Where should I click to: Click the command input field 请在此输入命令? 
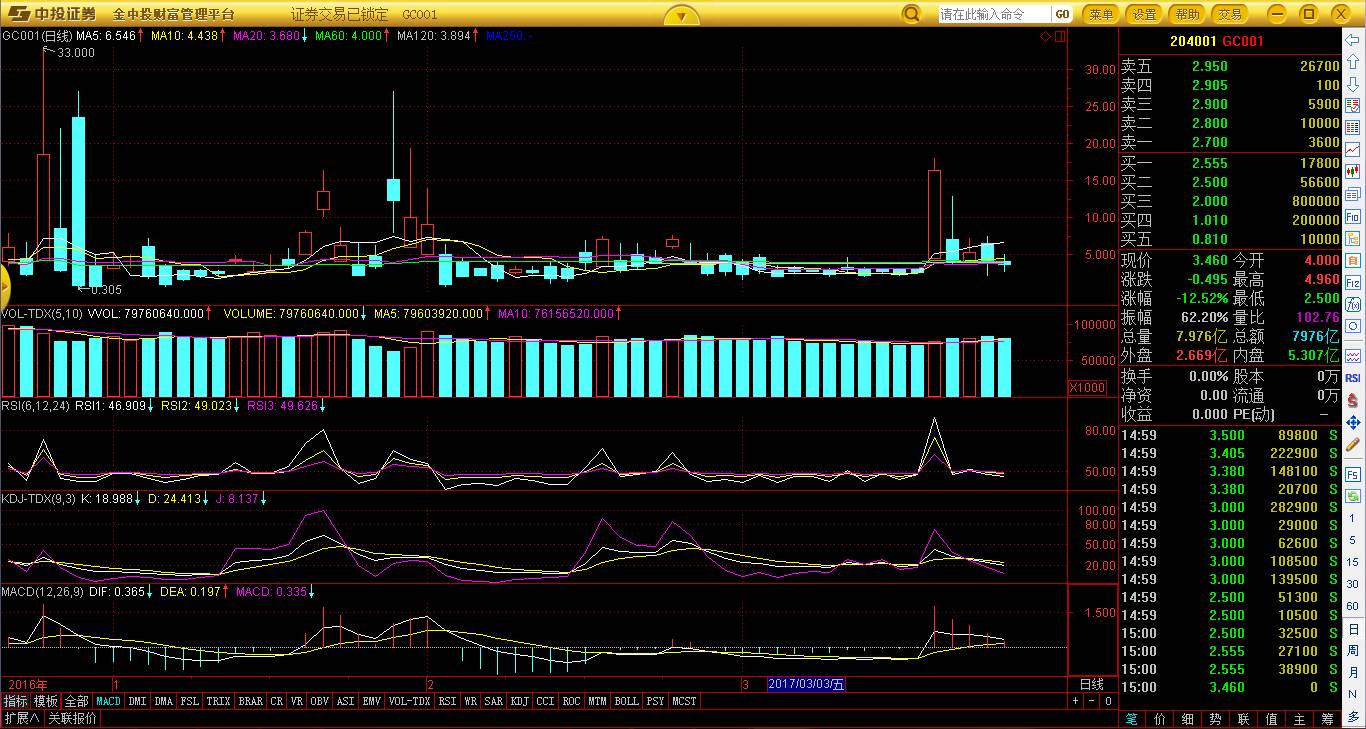[x=994, y=14]
